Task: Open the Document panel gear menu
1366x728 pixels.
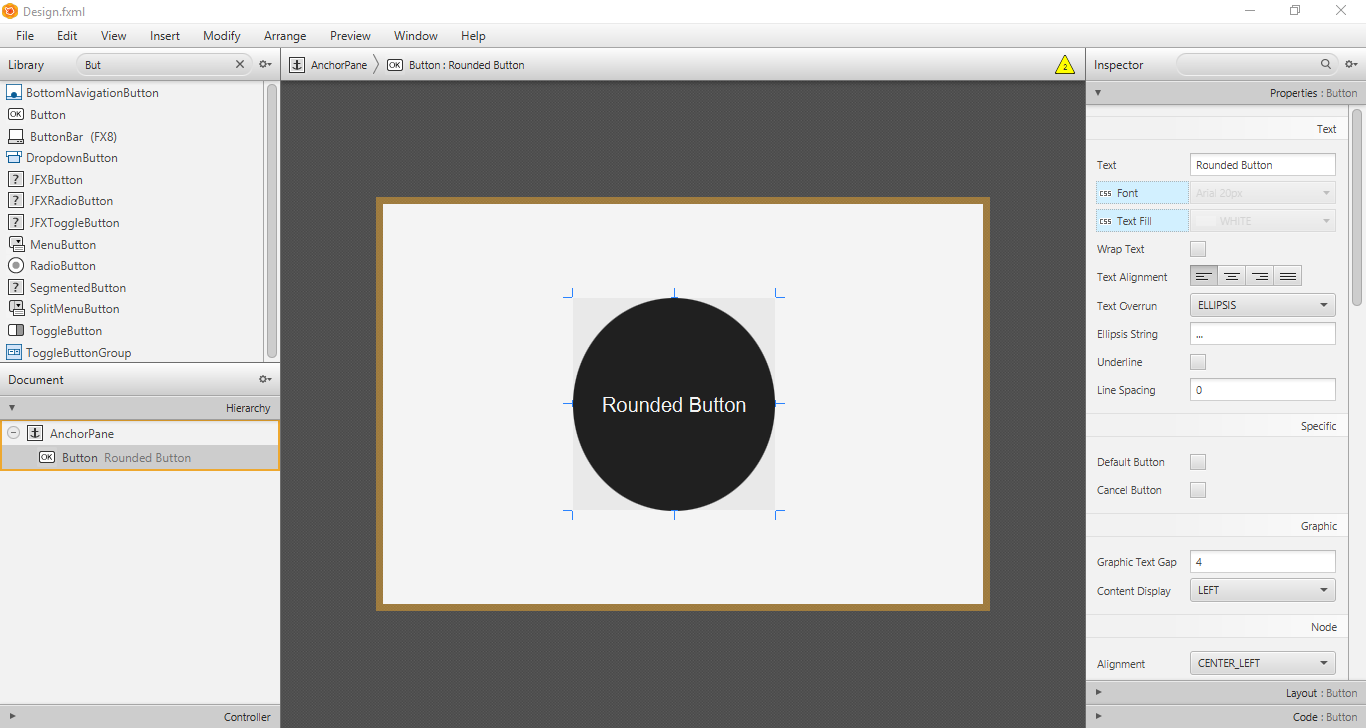Action: [264, 379]
